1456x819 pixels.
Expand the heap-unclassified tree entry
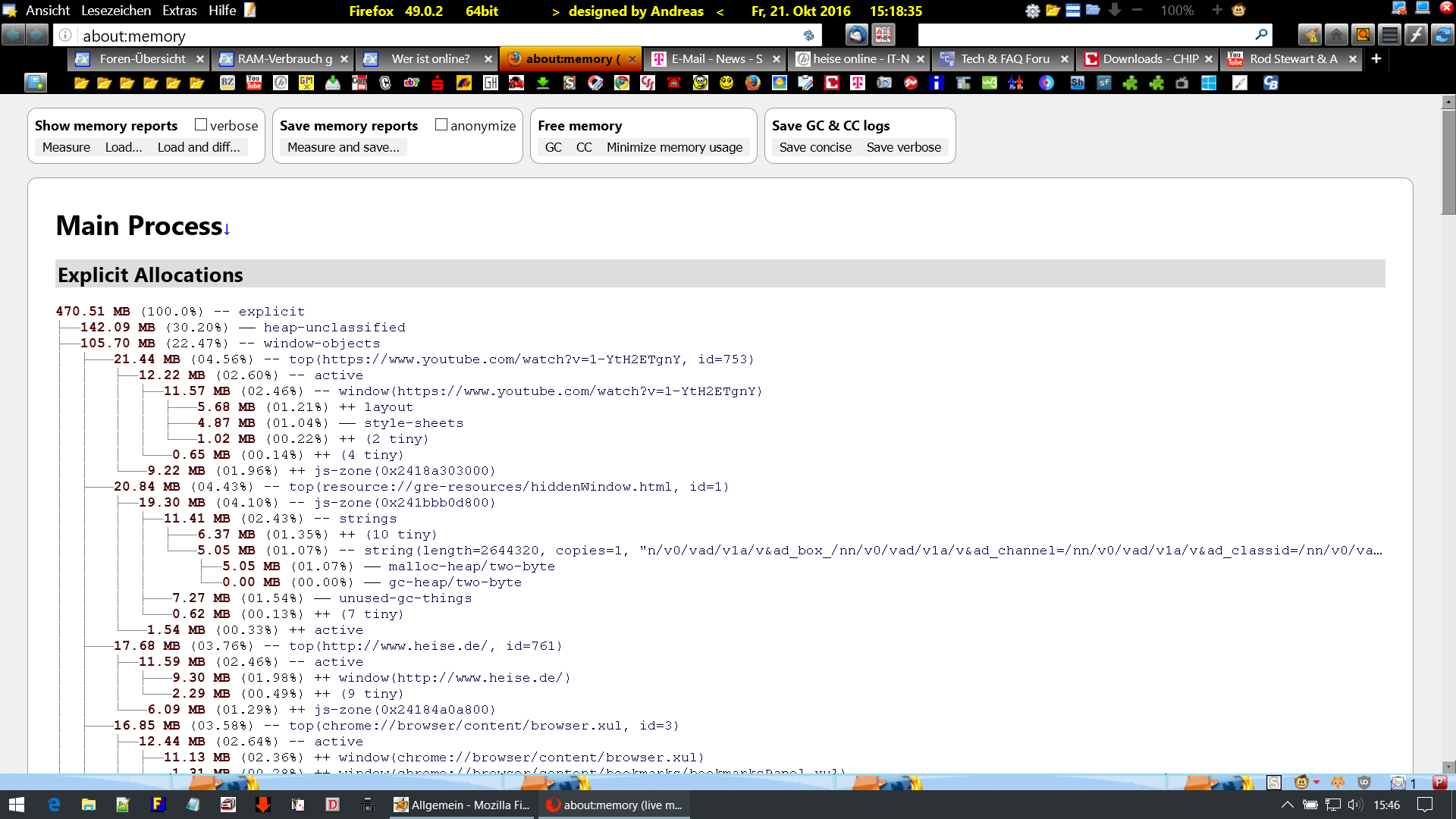pos(334,328)
